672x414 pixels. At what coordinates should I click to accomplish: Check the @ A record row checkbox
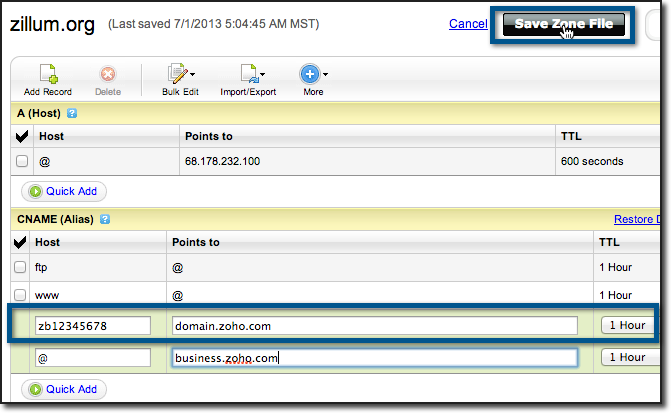coord(22,161)
